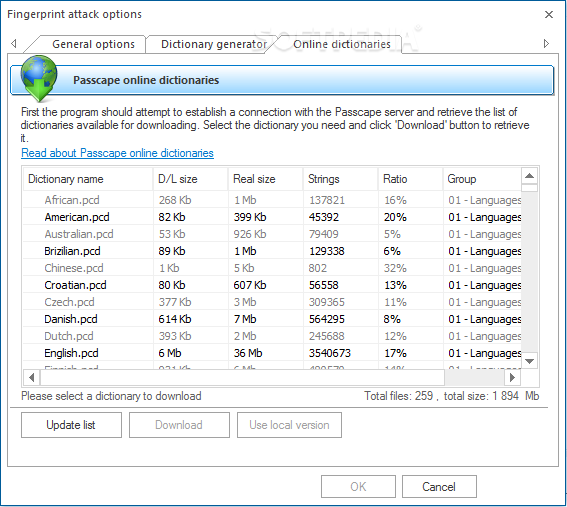Click the horizontal scroll right arrow
Screen dimensions: 567x507
[x=512, y=378]
